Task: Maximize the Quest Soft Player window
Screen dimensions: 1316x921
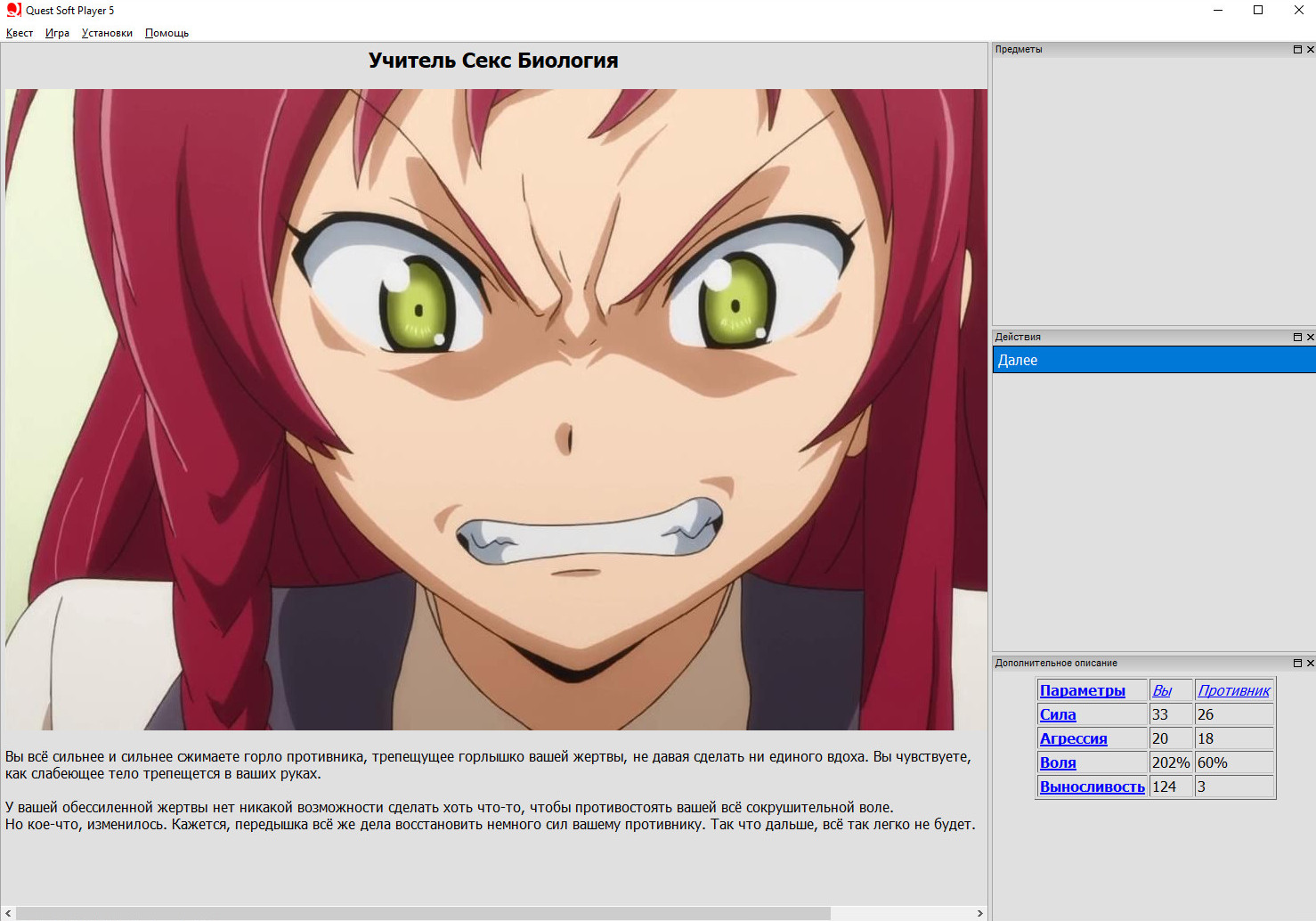Action: [x=1258, y=10]
